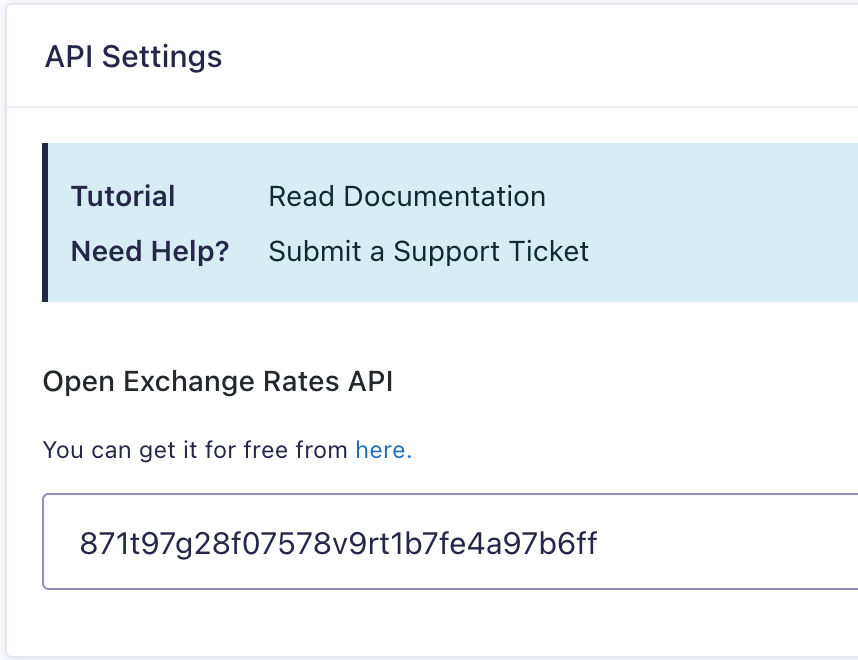Click the blue notice box empty background
The width and height of the screenshot is (858, 660).
[720, 222]
